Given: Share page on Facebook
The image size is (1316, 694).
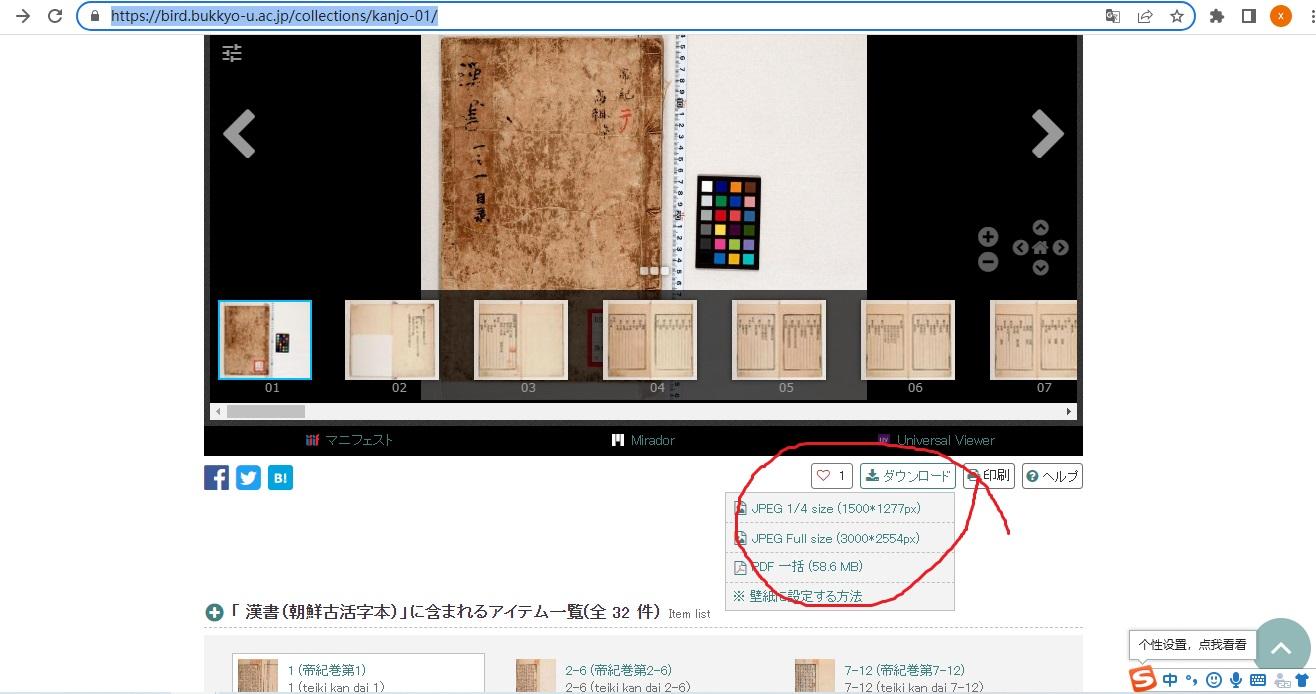Looking at the screenshot, I should pos(217,478).
